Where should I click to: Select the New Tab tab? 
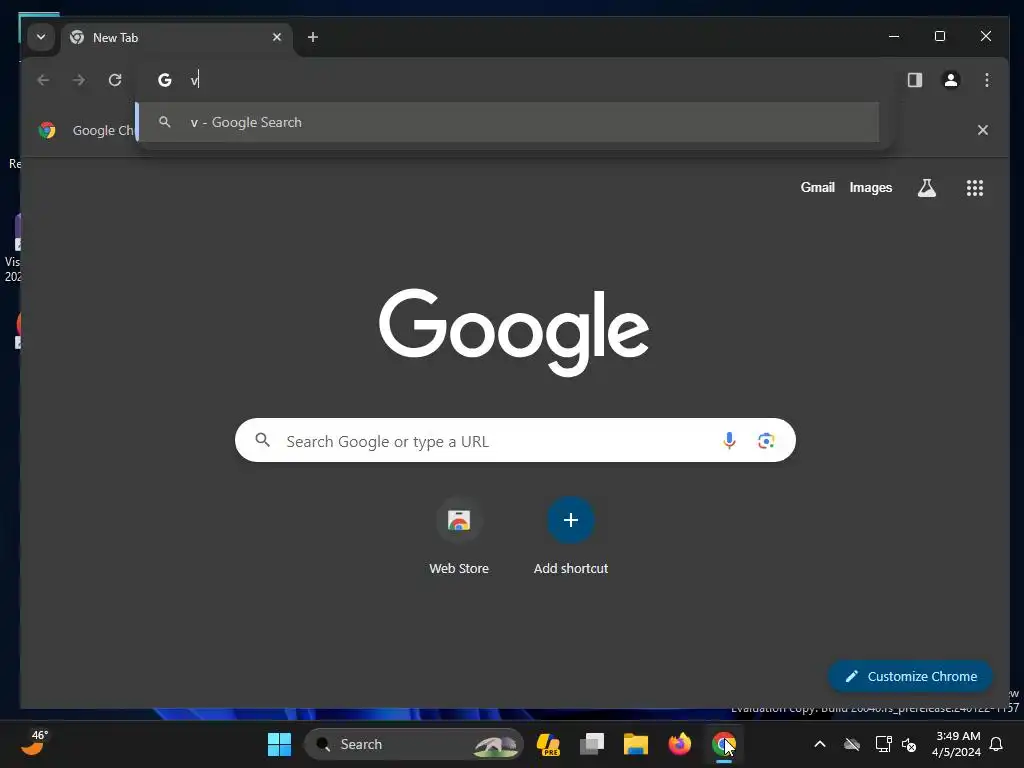coord(176,37)
